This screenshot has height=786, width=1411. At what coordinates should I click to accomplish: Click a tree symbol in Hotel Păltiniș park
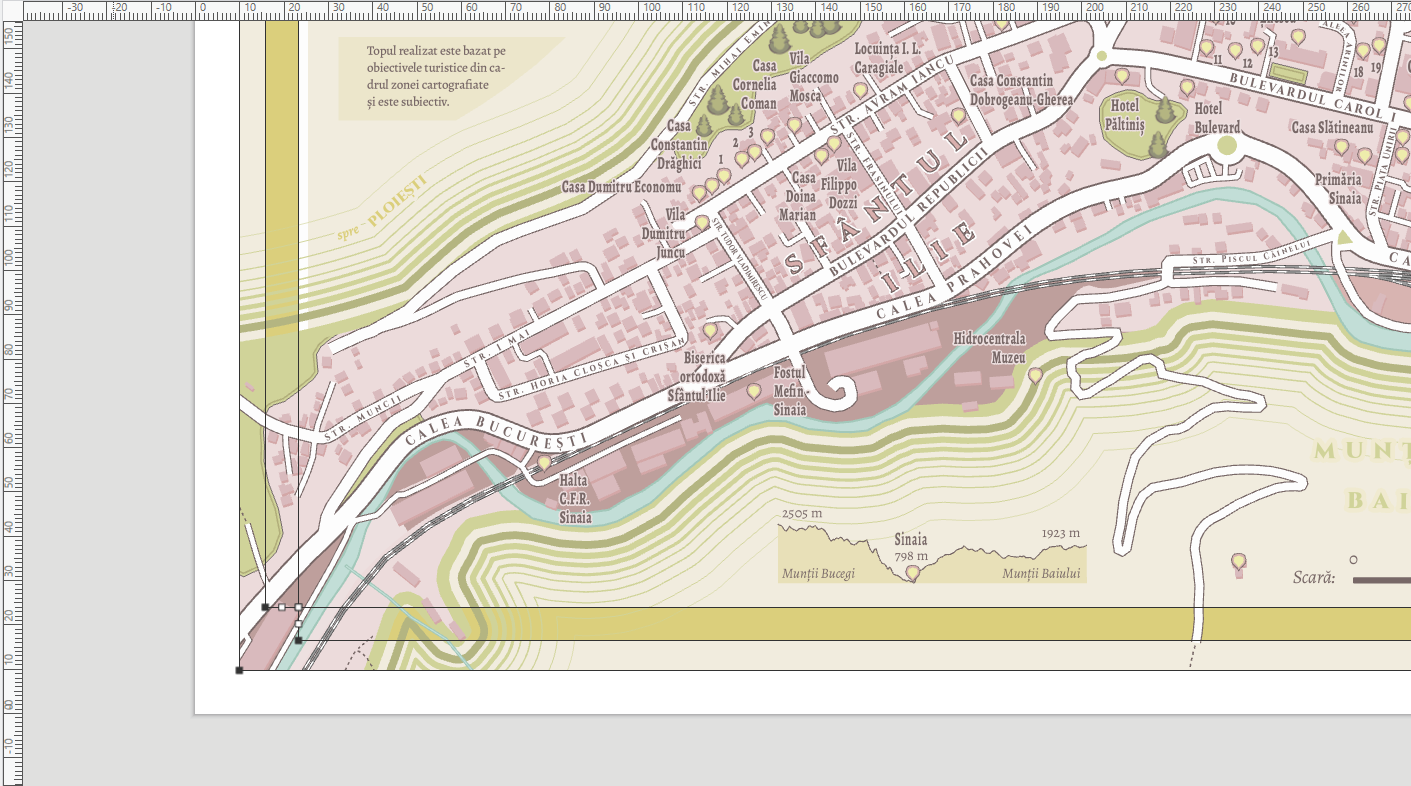1163,110
